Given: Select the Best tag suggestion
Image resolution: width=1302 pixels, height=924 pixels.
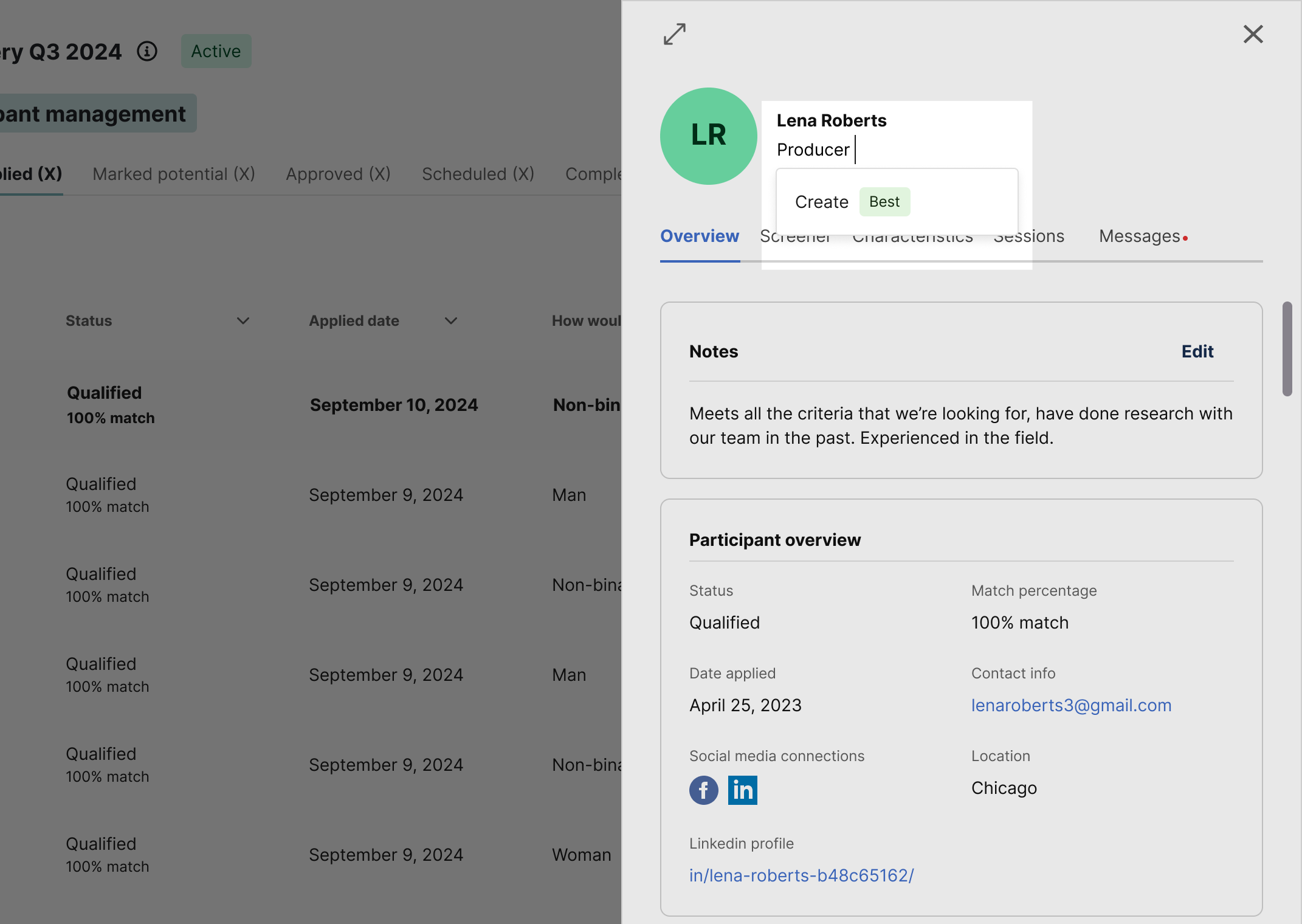Looking at the screenshot, I should coord(884,202).
